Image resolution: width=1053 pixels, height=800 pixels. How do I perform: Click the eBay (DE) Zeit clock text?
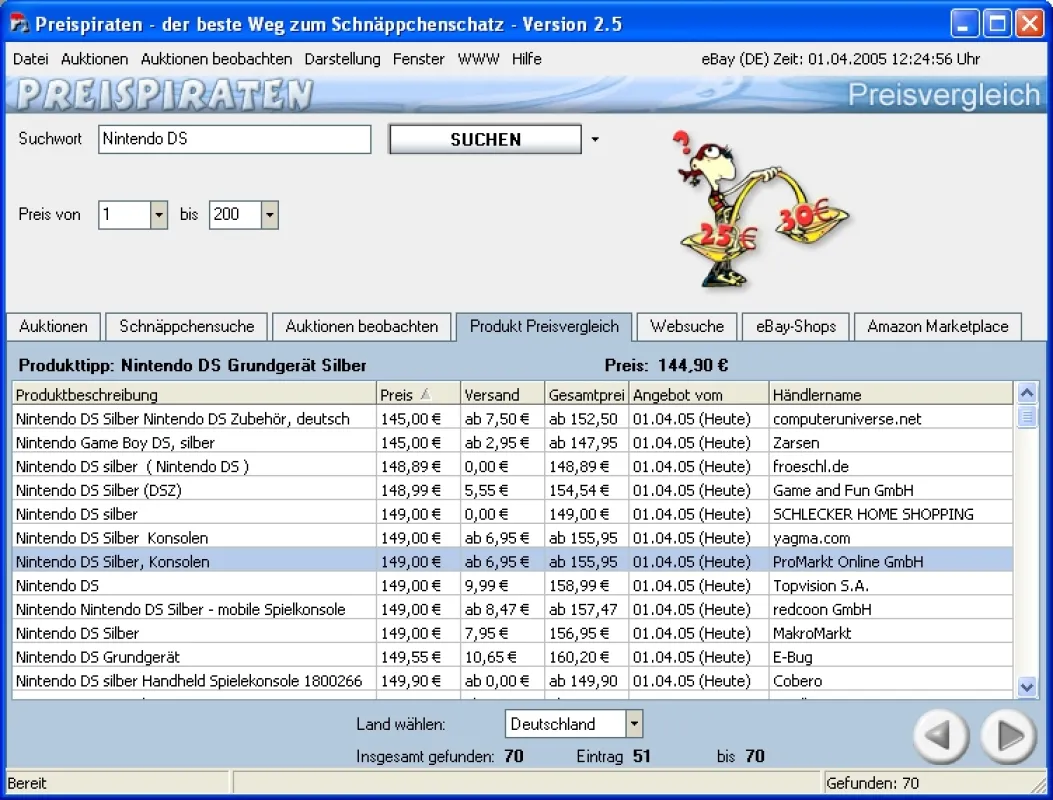click(x=840, y=59)
